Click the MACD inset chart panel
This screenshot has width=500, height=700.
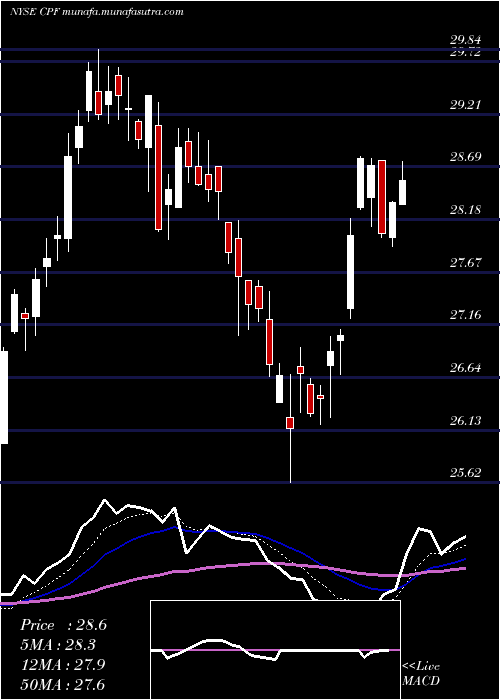click(x=275, y=650)
